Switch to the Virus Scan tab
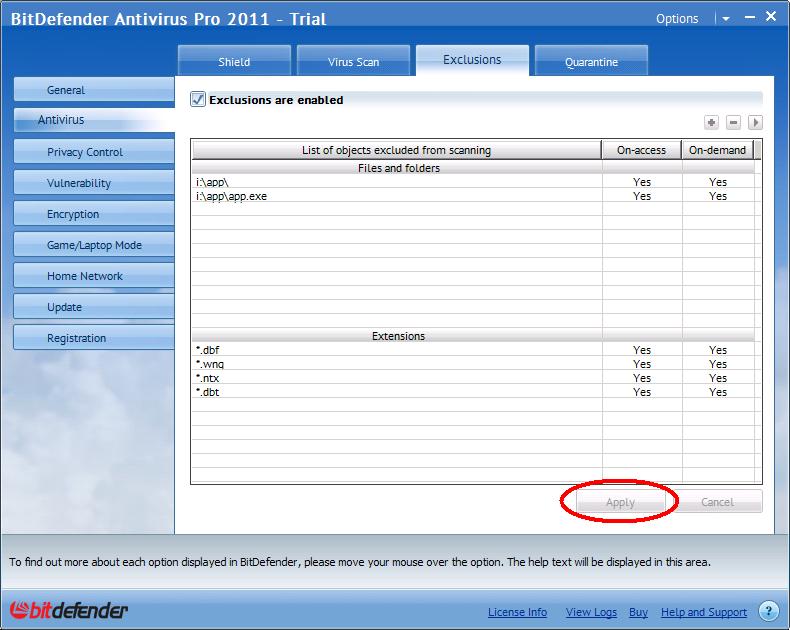The width and height of the screenshot is (790, 630). (x=353, y=62)
